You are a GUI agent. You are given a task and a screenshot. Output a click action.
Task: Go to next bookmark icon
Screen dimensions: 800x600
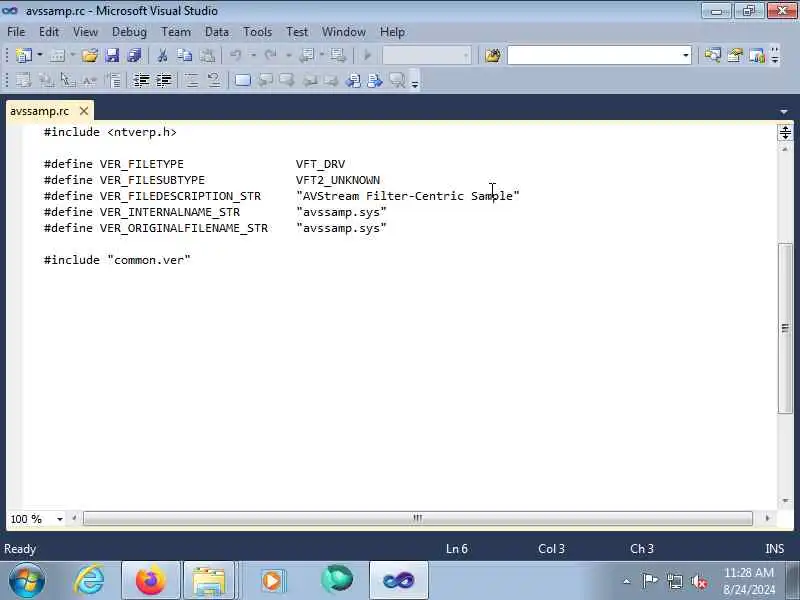click(287, 80)
